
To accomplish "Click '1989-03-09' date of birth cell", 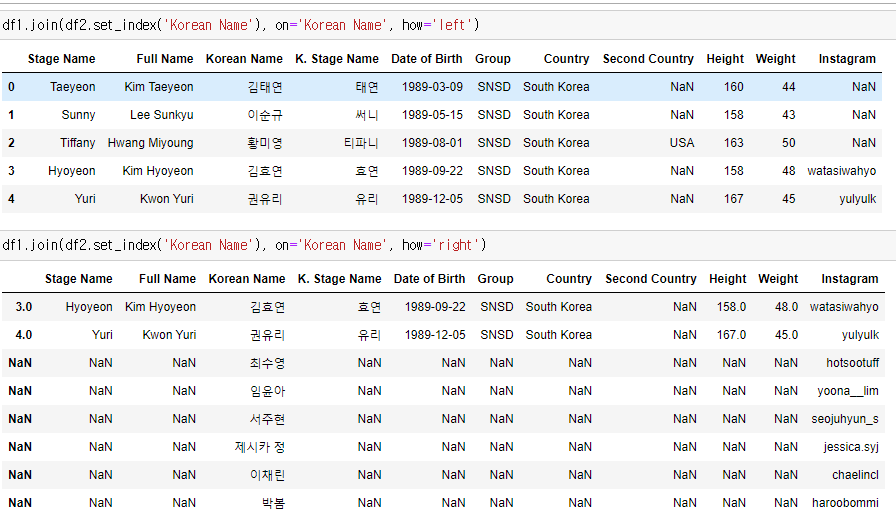I will pos(432,87).
